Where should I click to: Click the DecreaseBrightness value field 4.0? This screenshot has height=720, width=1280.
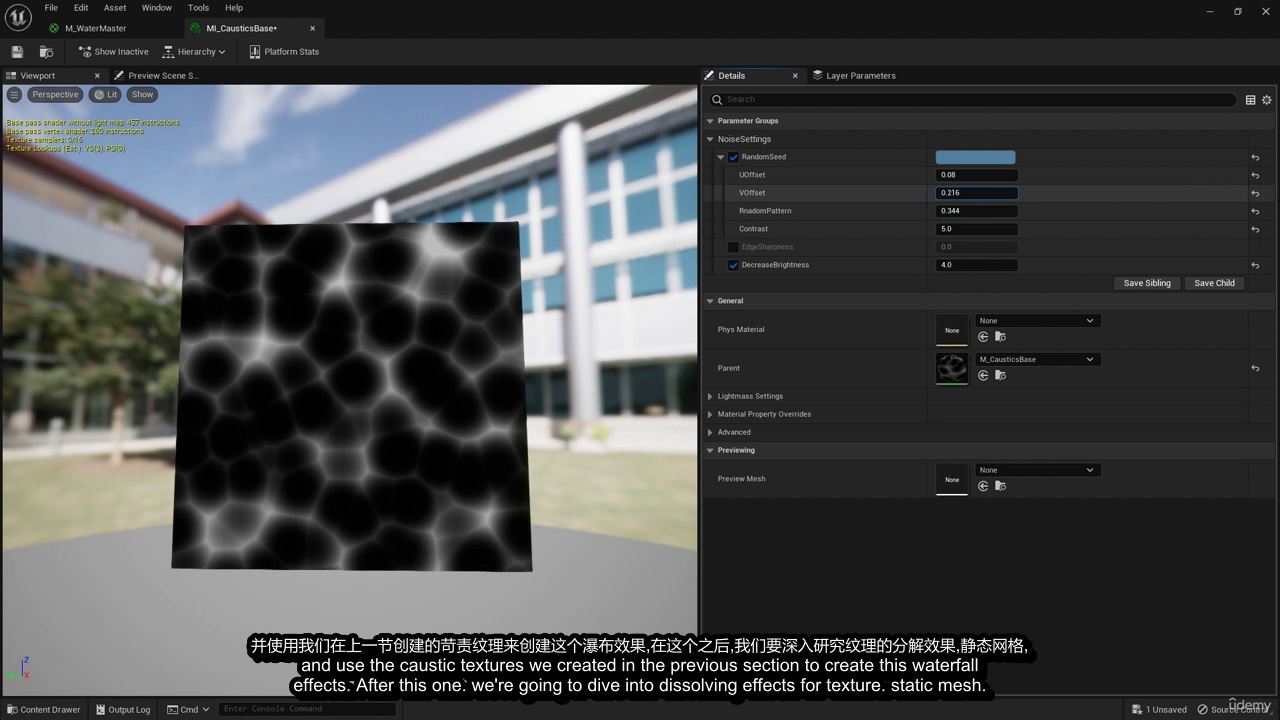(x=976, y=265)
